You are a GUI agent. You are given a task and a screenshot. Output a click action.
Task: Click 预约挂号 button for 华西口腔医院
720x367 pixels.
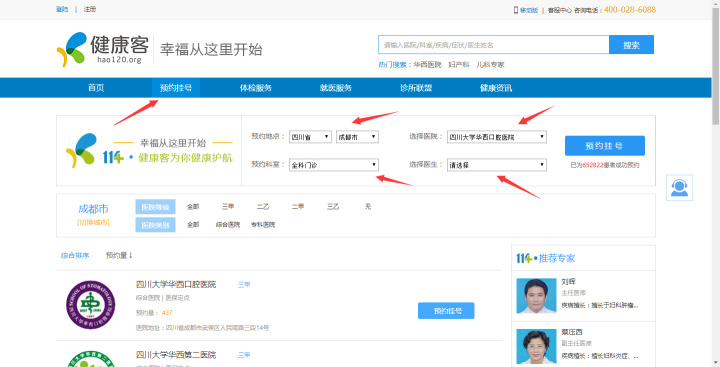tap(446, 311)
